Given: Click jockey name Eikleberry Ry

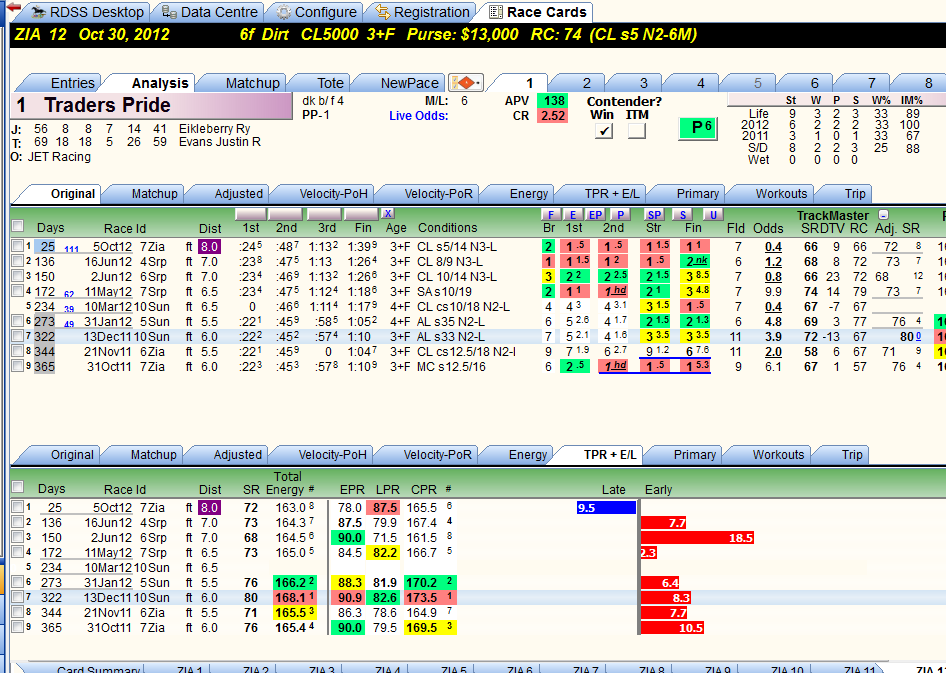Looking at the screenshot, I should click(214, 128).
